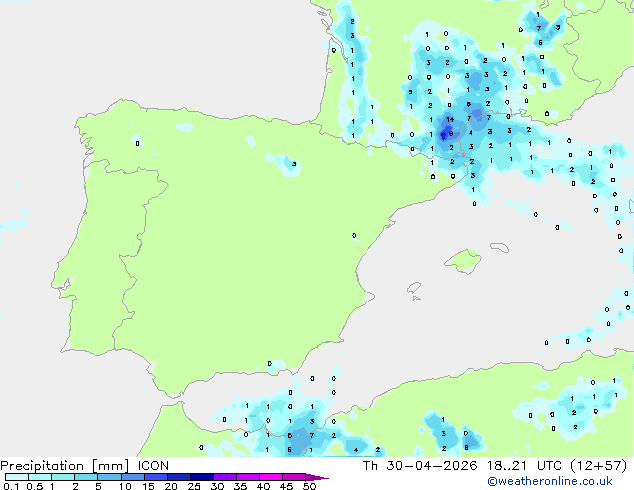
Task: Click the Menorca island outline
Action: point(500,247)
